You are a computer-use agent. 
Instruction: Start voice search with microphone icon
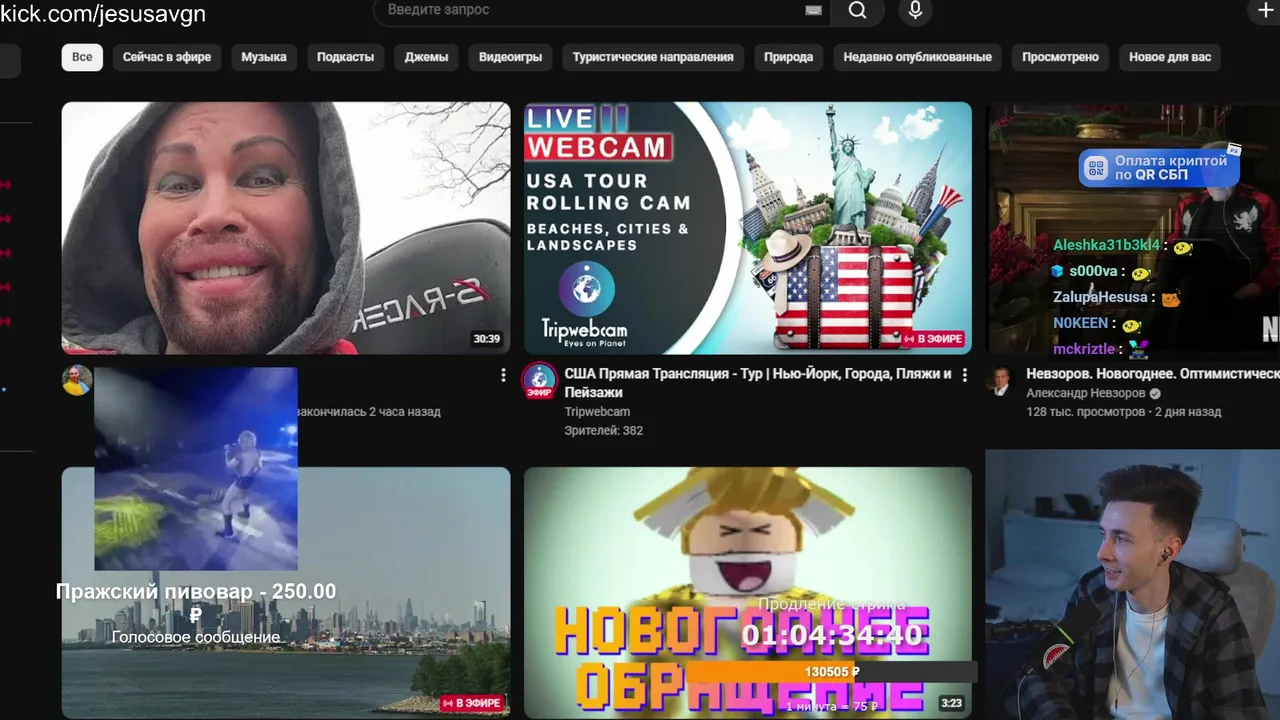tap(914, 11)
